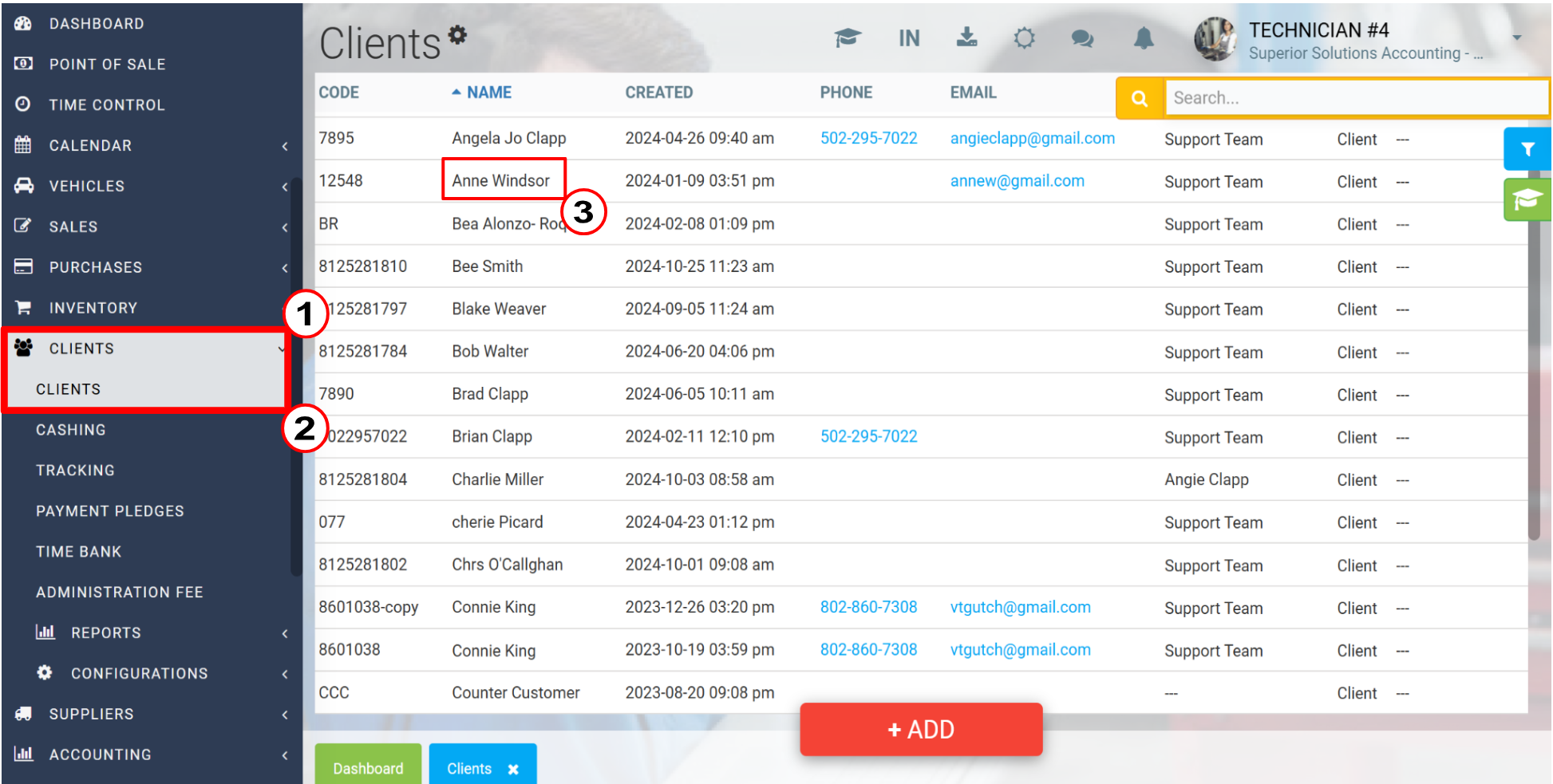Open angieclapp@gmail.com email link

point(1032,138)
